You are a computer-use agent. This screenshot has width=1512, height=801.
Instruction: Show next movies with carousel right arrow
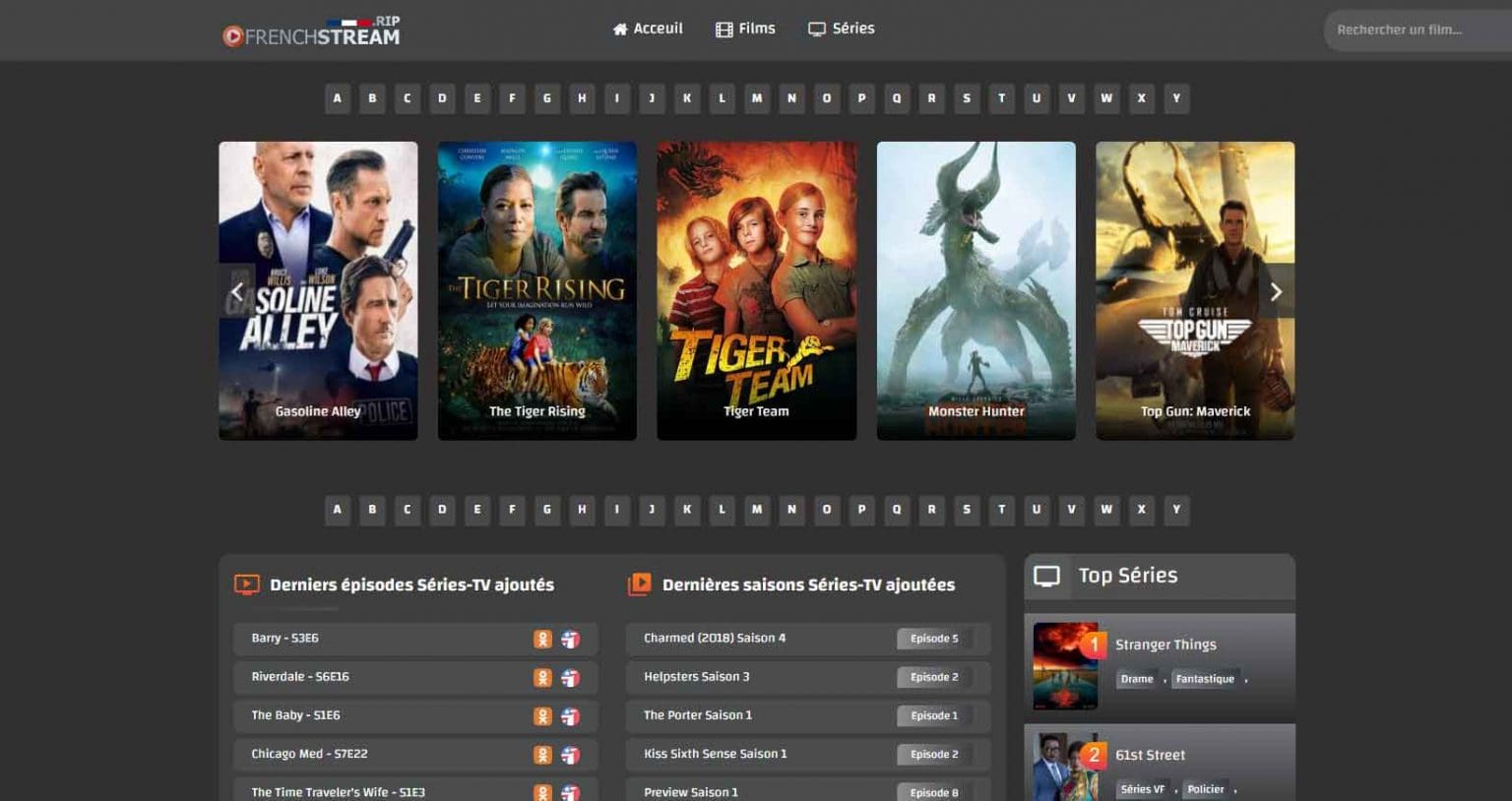(x=1276, y=291)
